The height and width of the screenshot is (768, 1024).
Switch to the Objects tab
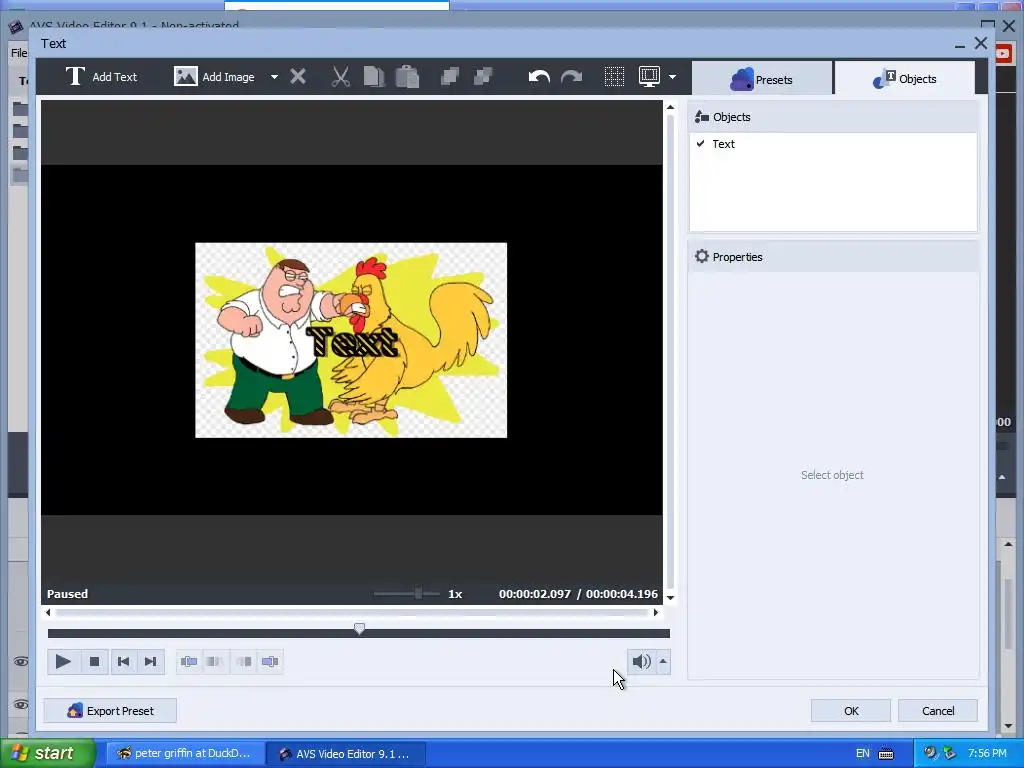[x=904, y=79]
